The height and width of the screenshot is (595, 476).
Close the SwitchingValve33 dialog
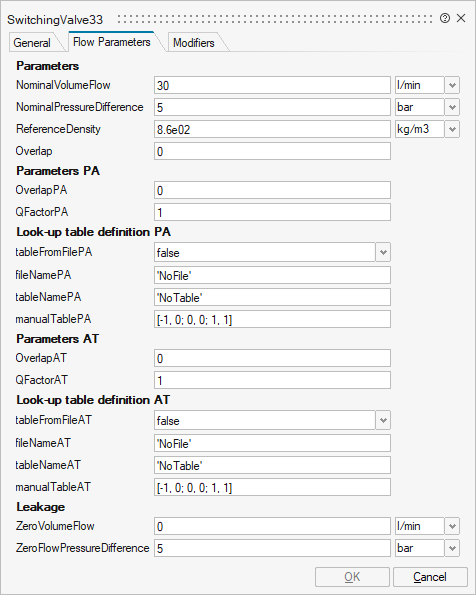461,18
